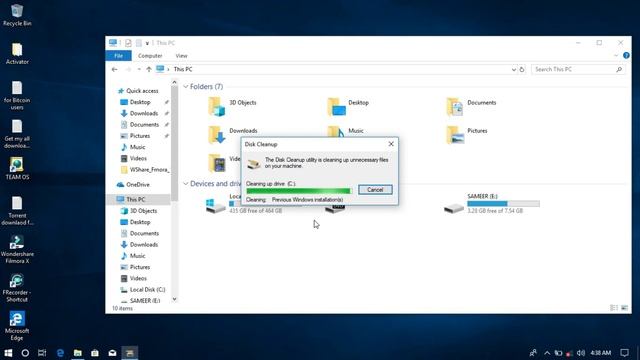Select WShare_Fmora folder in Quick access

(145, 169)
